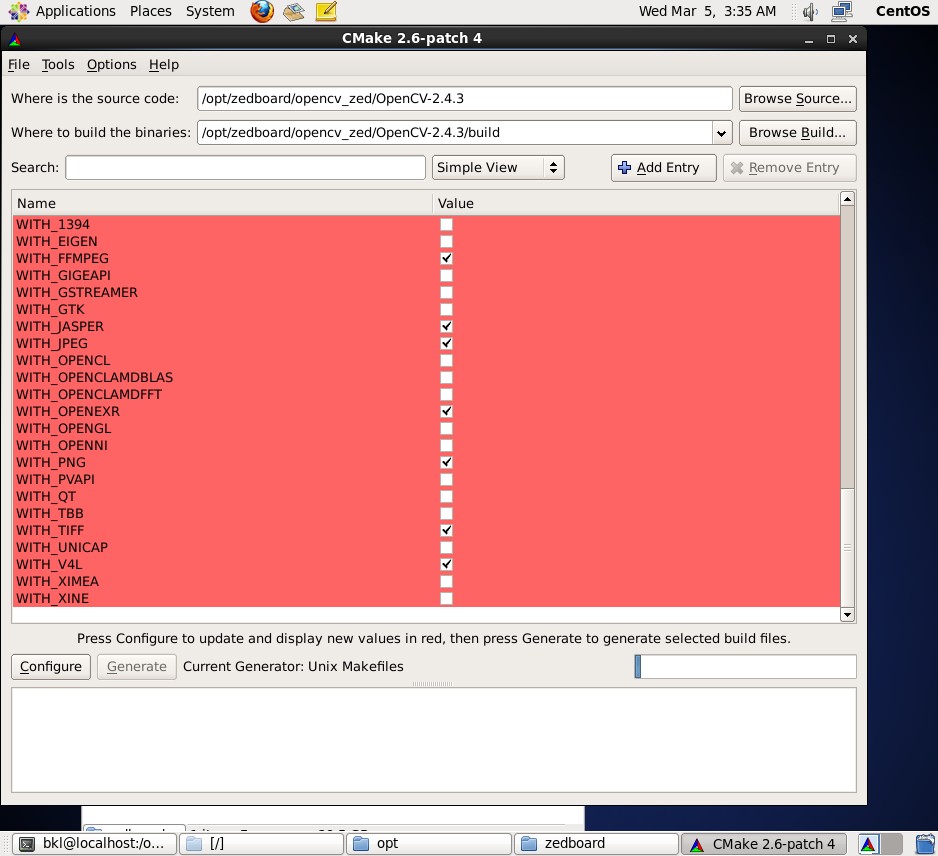Viewport: 938px width, 856px height.
Task: Open the Help menu
Action: [164, 65]
